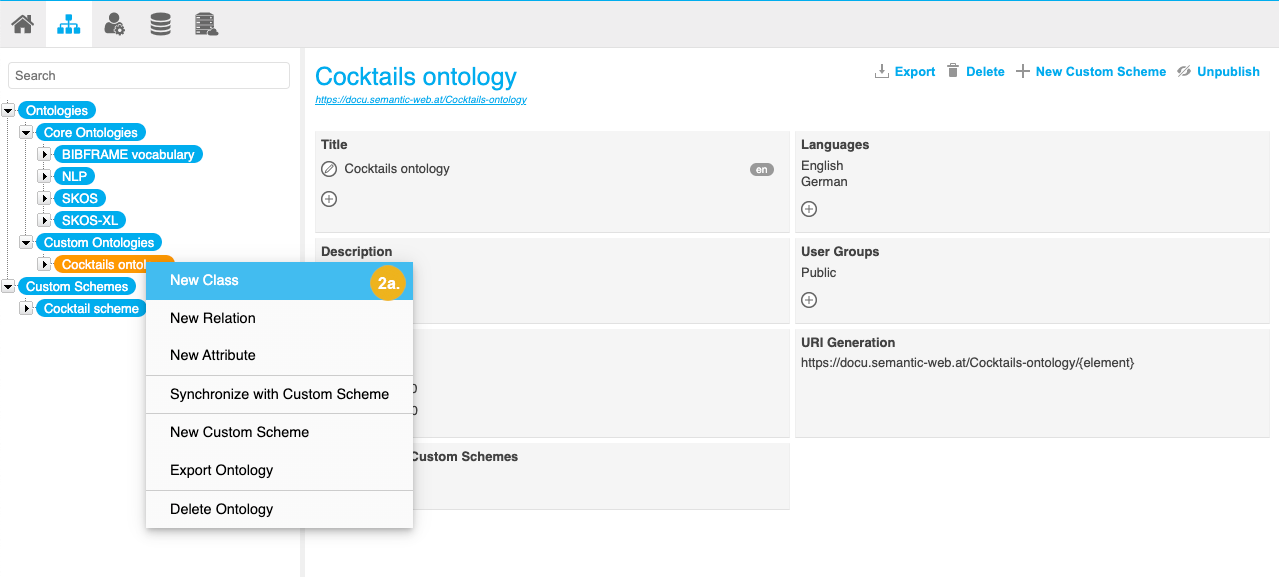
Task: Open the server user management icon
Action: tap(206, 24)
